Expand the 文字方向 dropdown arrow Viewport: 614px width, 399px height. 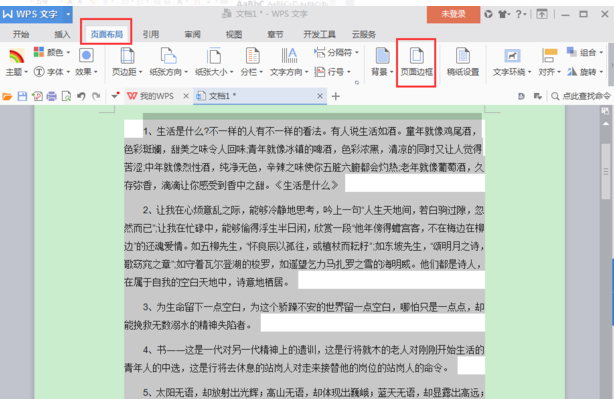click(307, 72)
